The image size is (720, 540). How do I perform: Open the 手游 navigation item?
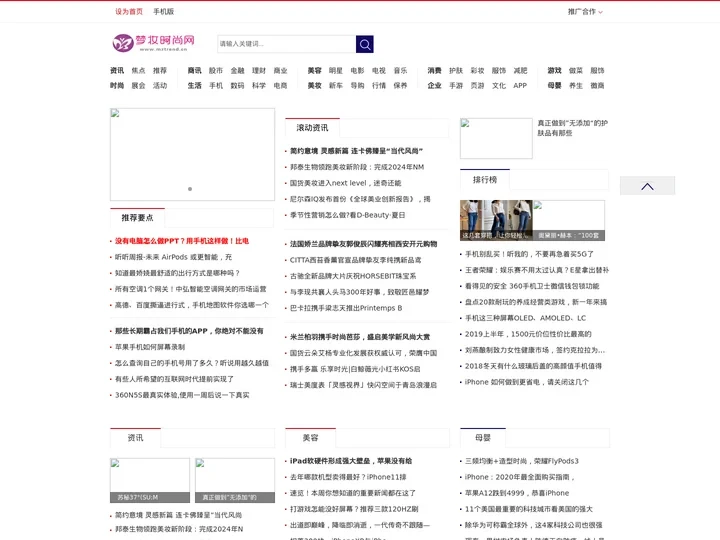pyautogui.click(x=456, y=85)
